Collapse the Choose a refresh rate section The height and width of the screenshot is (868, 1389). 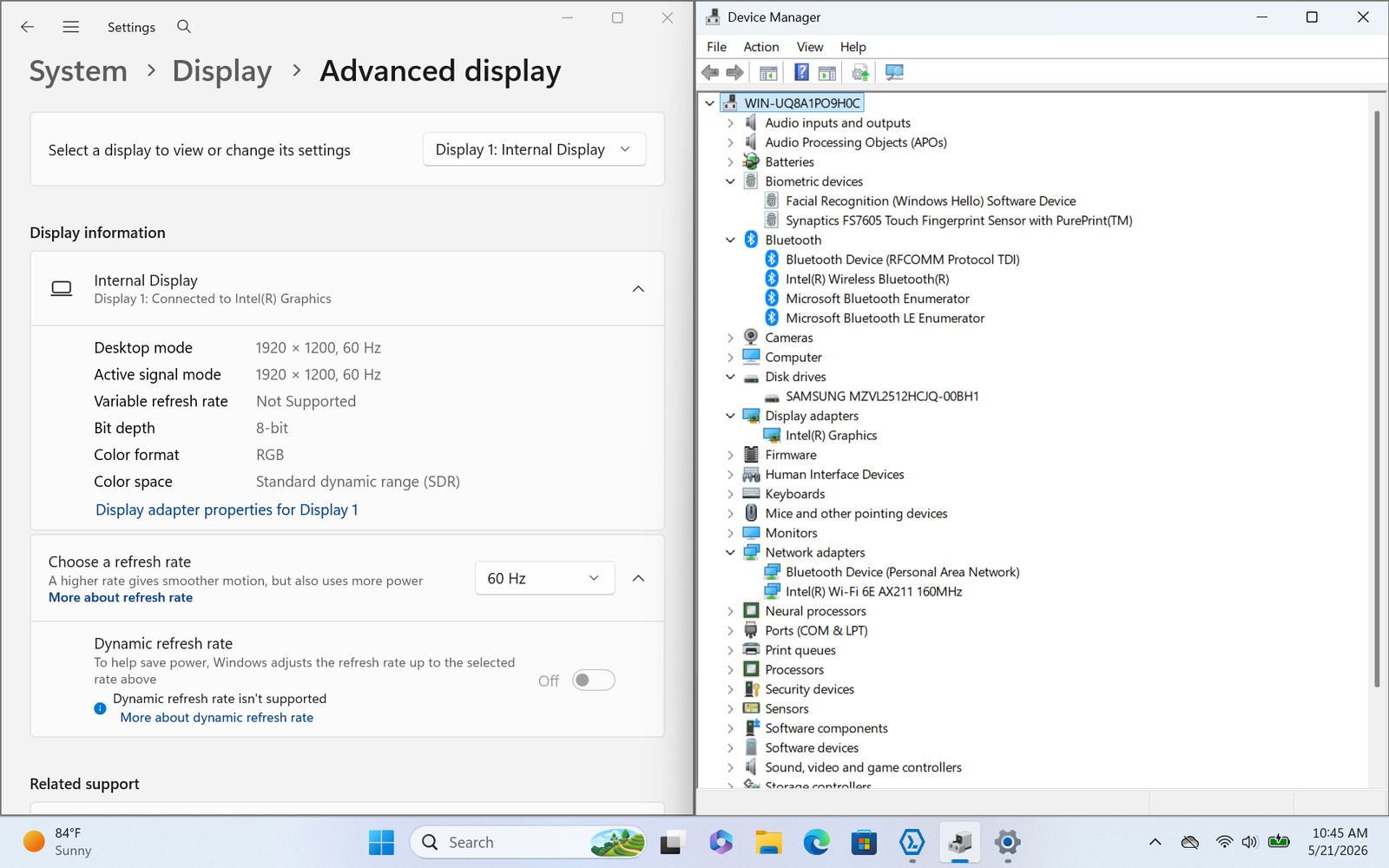pyautogui.click(x=638, y=578)
